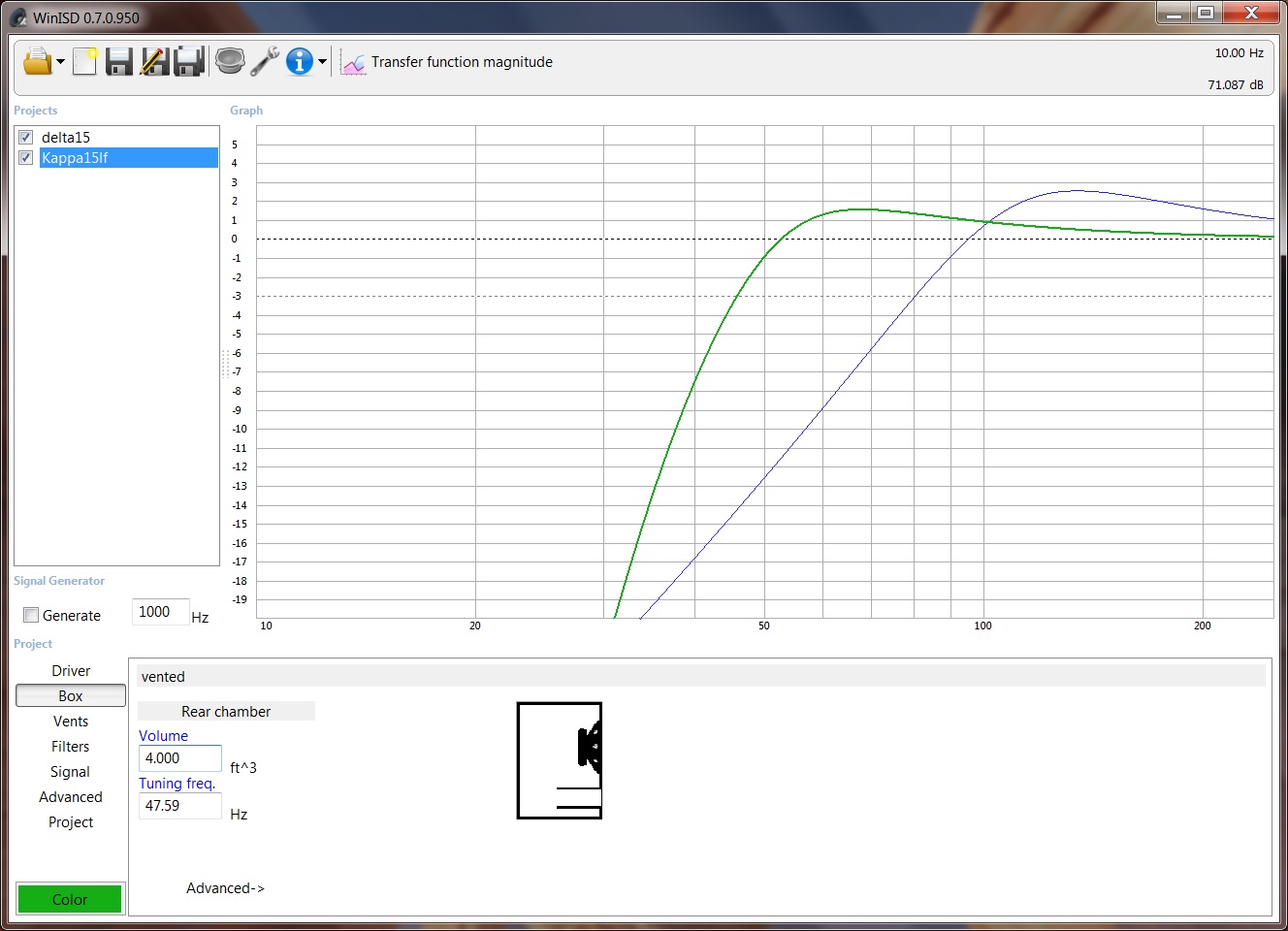
Task: Uncheck the delta15 project checkbox
Action: 26,137
